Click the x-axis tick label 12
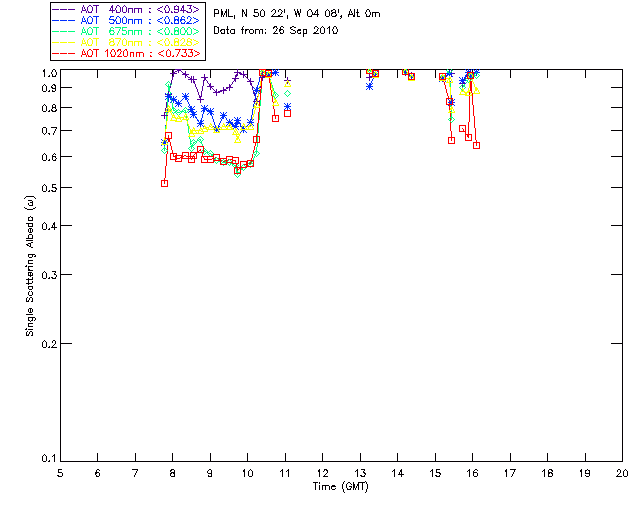 click(322, 473)
